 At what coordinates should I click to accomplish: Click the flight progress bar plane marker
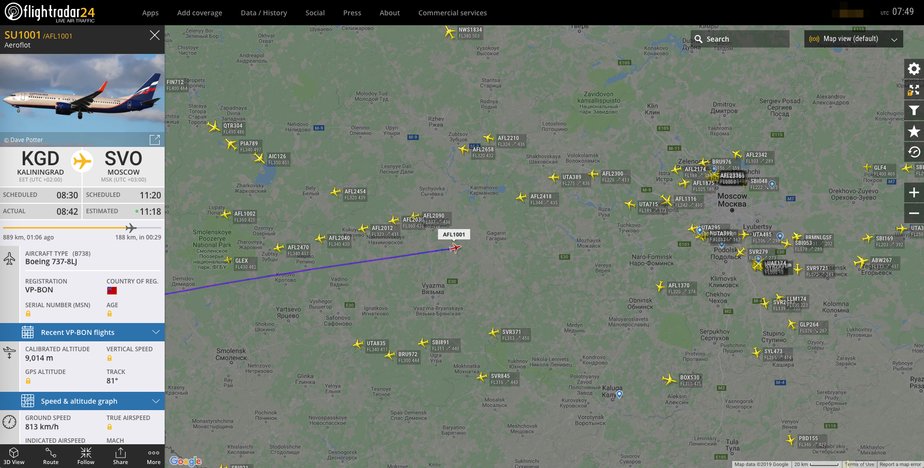[x=131, y=228]
